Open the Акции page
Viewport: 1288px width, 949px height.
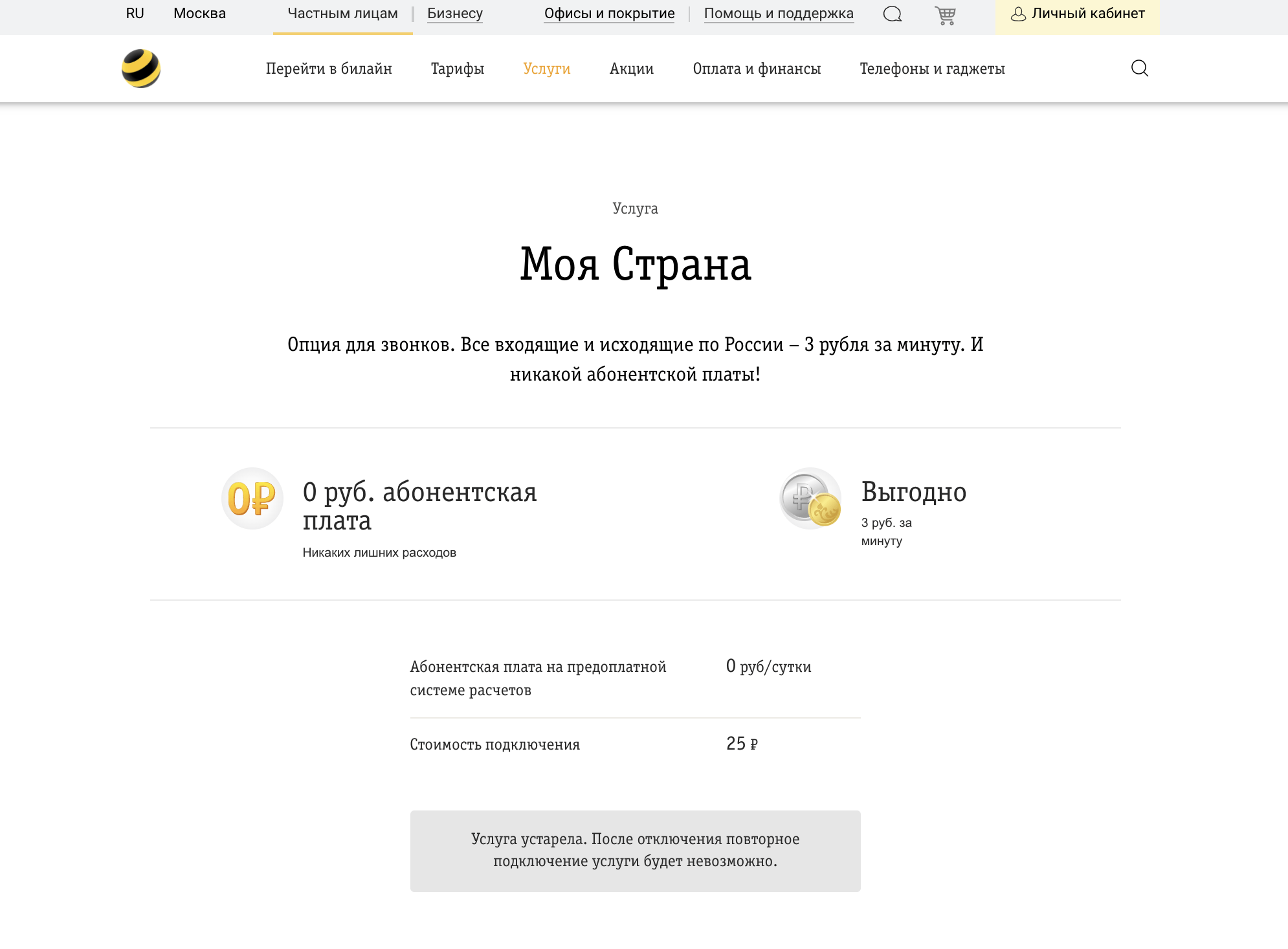(631, 68)
